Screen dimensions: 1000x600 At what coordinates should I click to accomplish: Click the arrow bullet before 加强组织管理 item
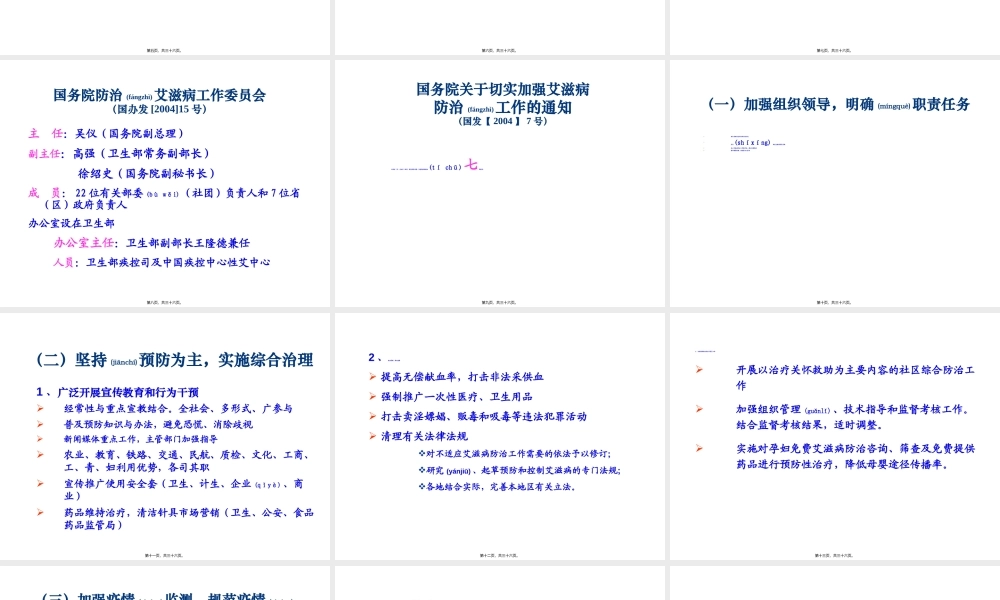coord(700,407)
